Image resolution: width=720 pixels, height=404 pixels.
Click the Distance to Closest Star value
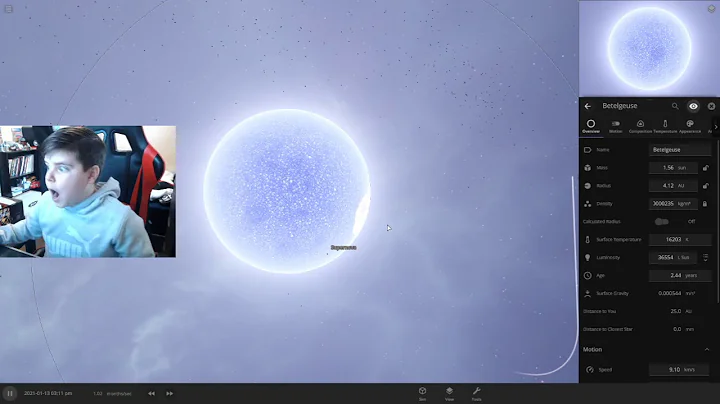(x=677, y=329)
